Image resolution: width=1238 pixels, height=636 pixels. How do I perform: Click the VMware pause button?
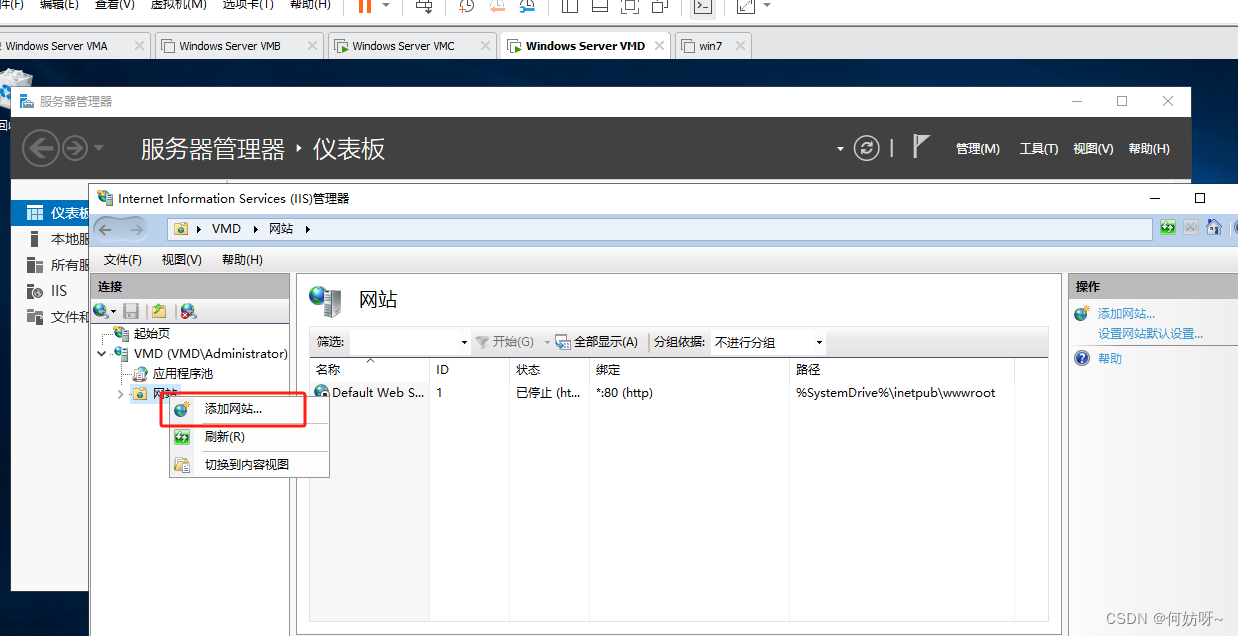tap(364, 6)
